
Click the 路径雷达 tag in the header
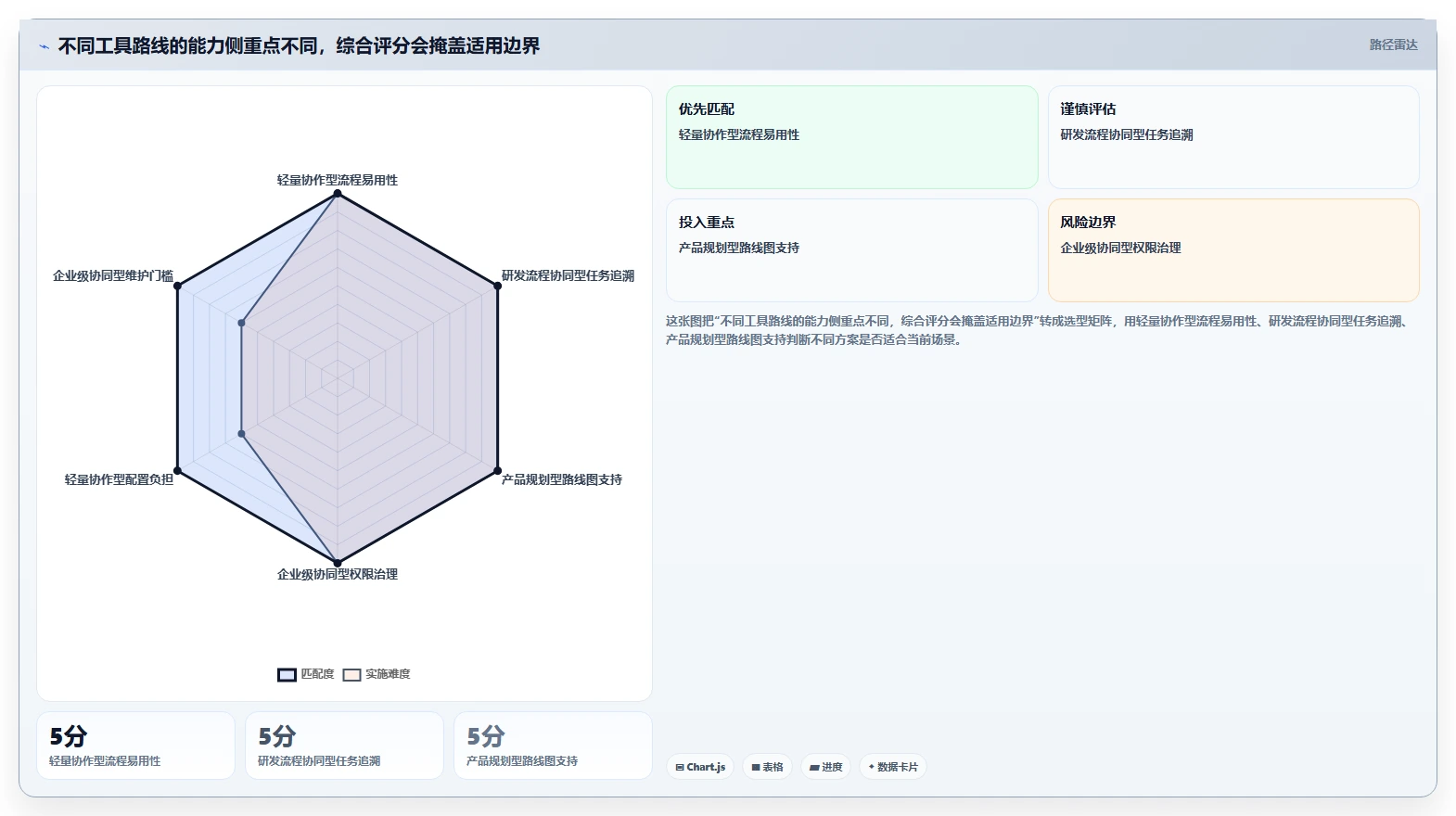[x=1393, y=45]
